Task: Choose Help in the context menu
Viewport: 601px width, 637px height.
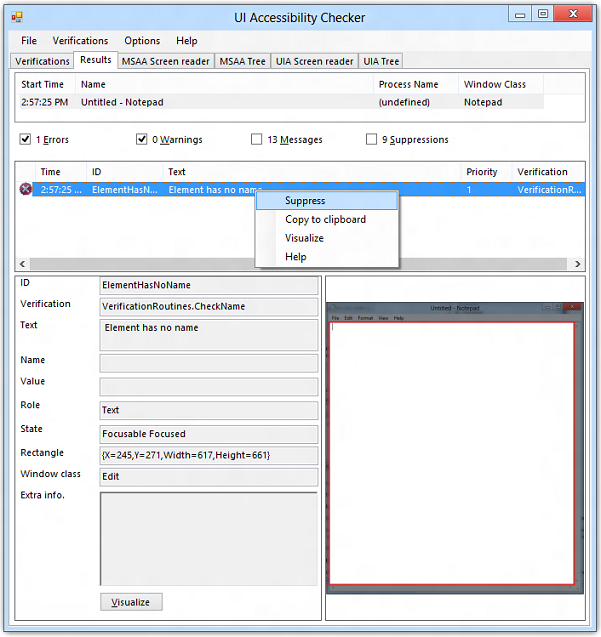Action: [327, 257]
